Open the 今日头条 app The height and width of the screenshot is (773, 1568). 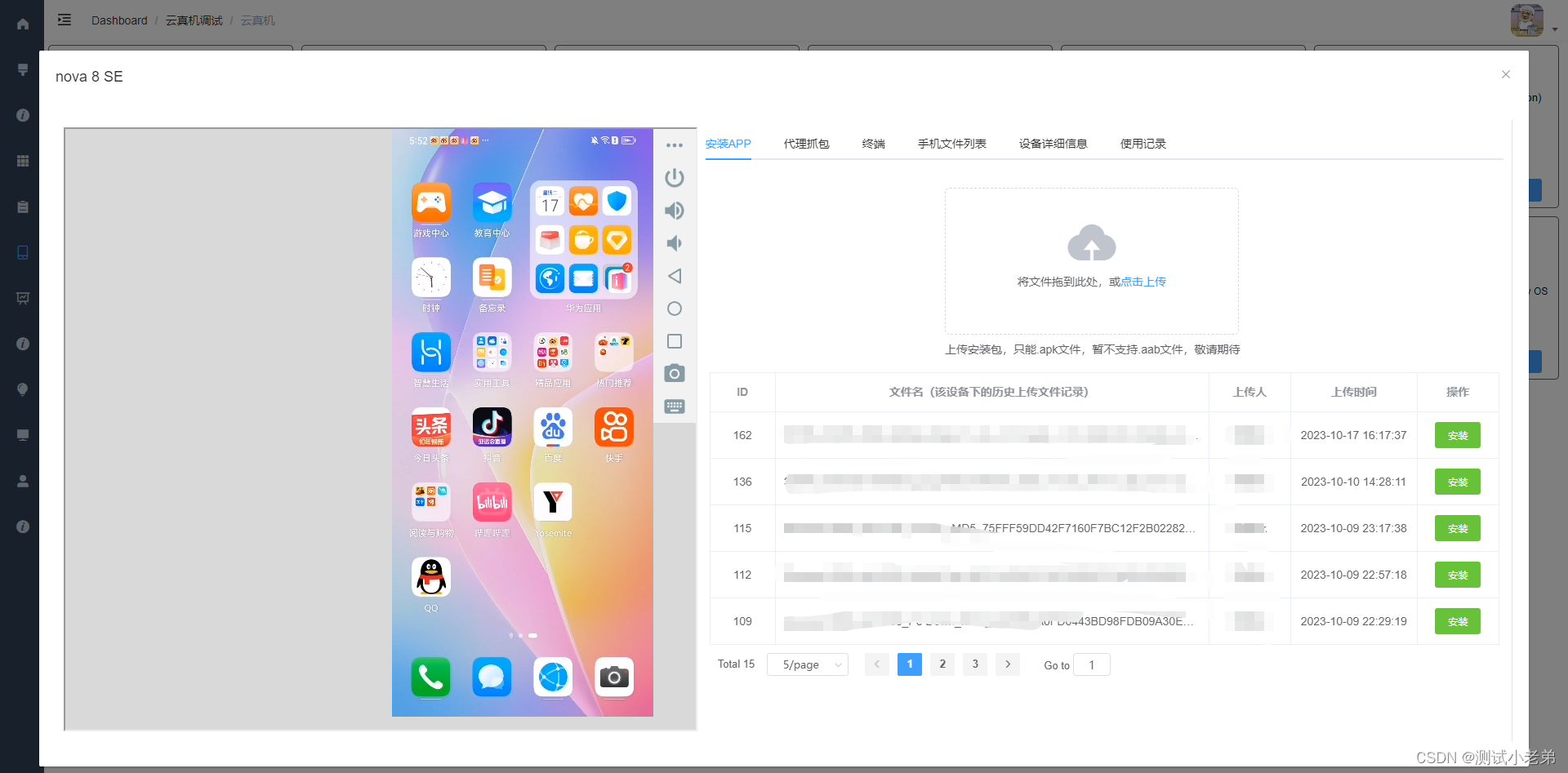pos(431,428)
